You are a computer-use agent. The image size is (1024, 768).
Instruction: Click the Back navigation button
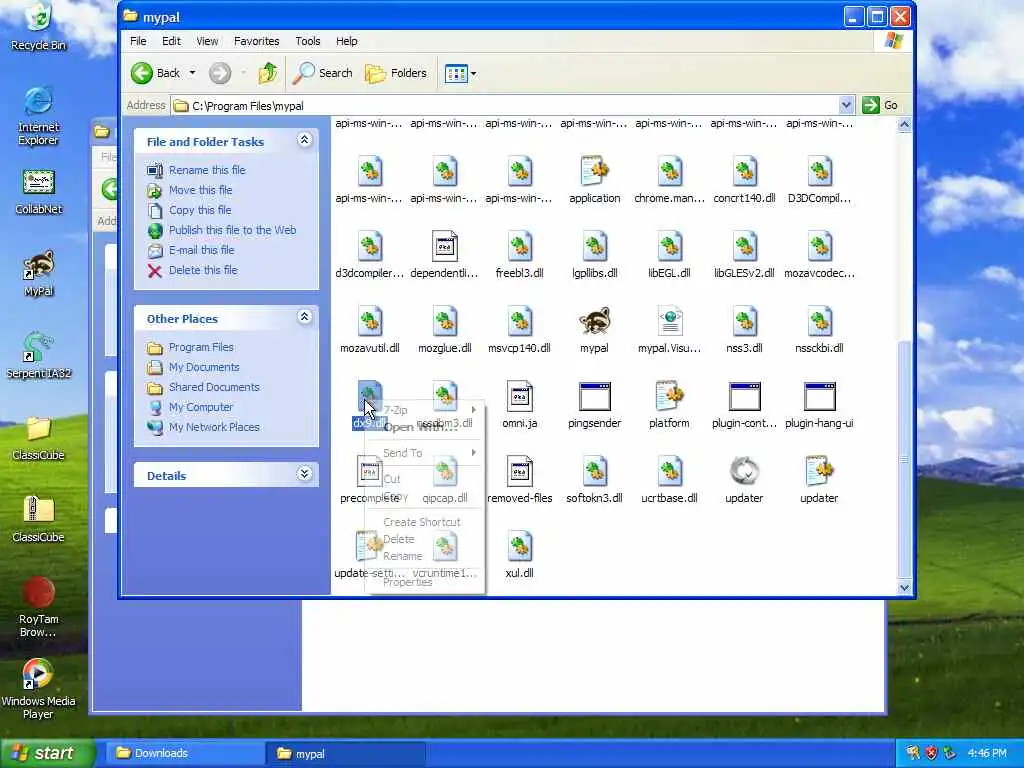click(x=155, y=73)
